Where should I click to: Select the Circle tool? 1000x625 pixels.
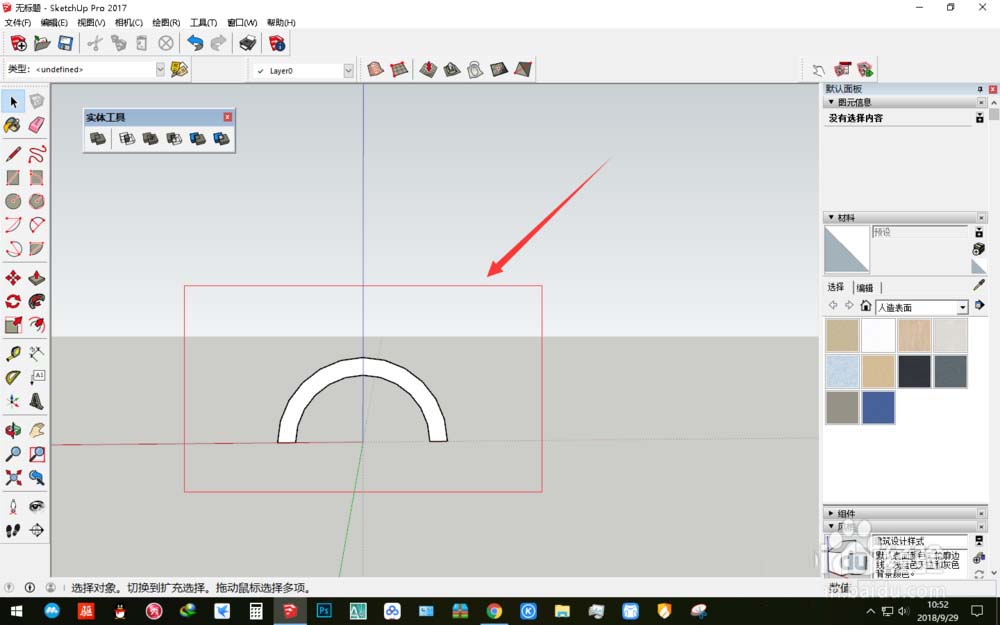(13, 201)
